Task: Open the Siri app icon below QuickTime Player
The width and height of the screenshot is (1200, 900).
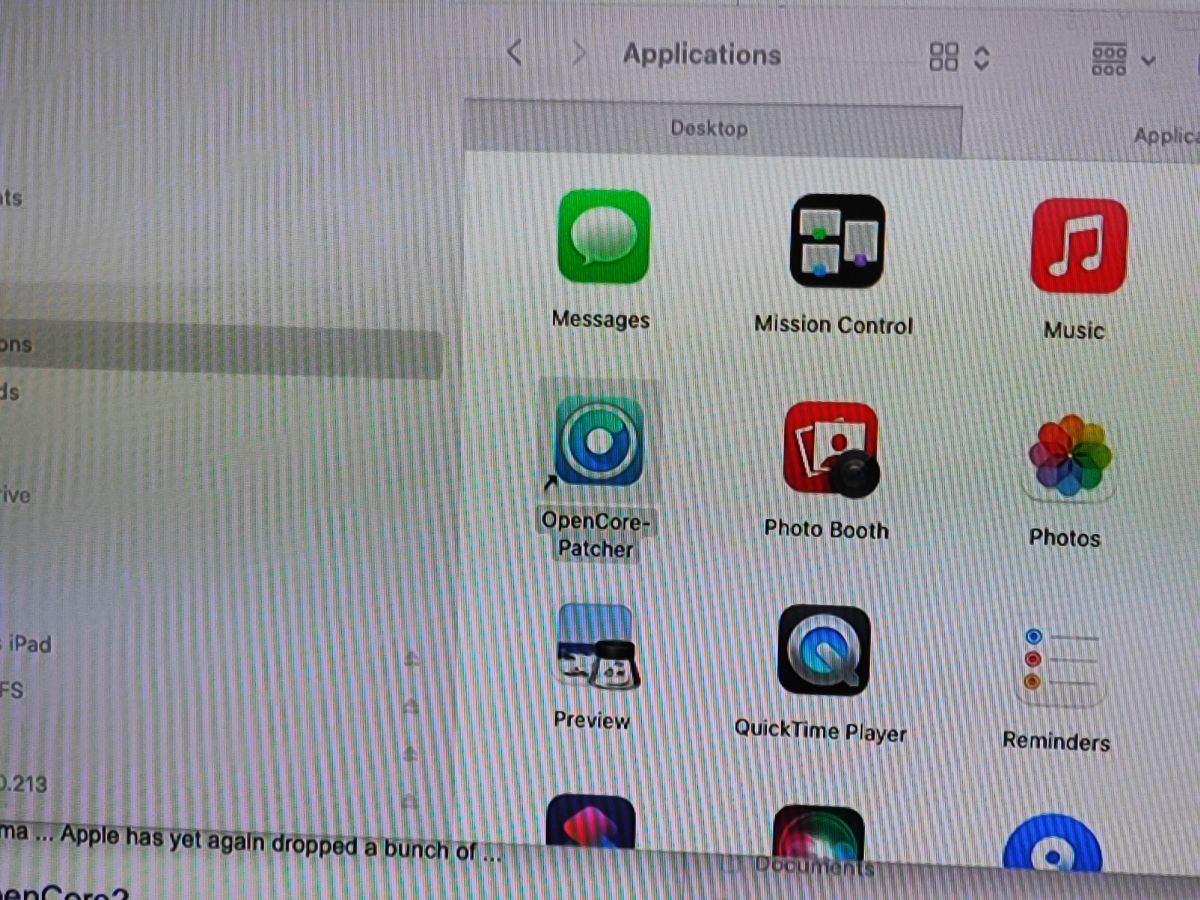Action: coord(818,832)
